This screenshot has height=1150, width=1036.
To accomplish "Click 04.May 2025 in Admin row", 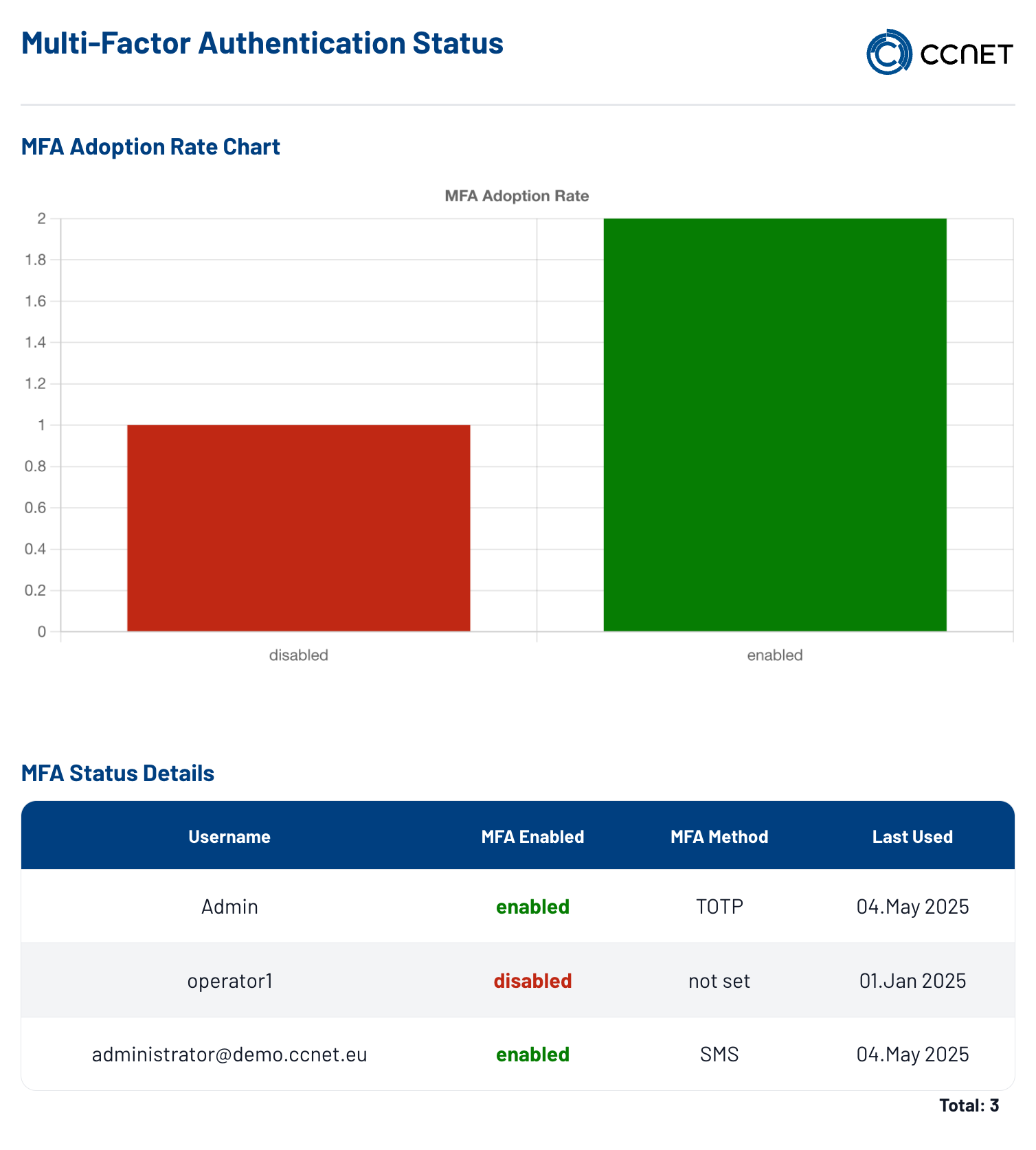I will pos(912,907).
